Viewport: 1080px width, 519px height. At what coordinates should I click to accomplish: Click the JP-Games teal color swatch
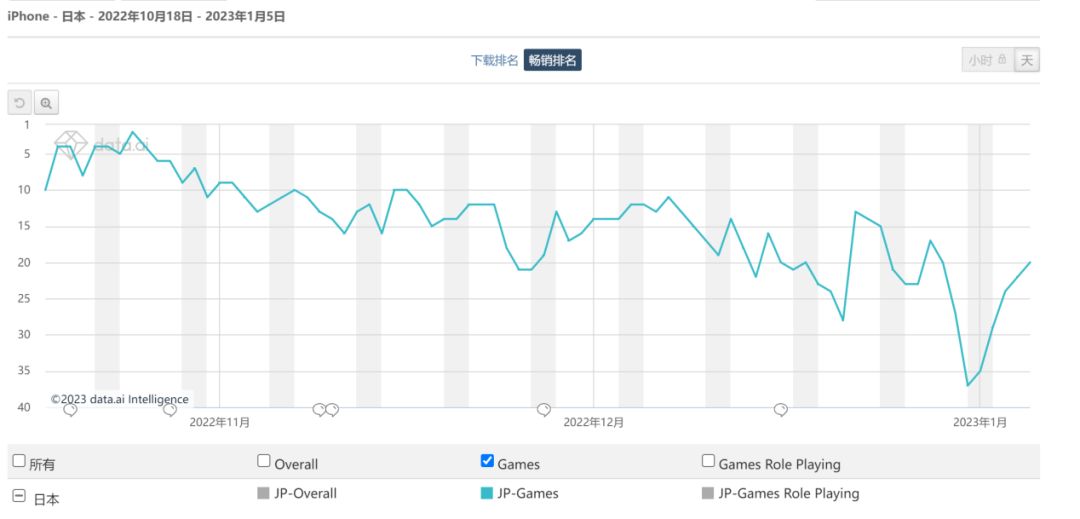click(487, 493)
